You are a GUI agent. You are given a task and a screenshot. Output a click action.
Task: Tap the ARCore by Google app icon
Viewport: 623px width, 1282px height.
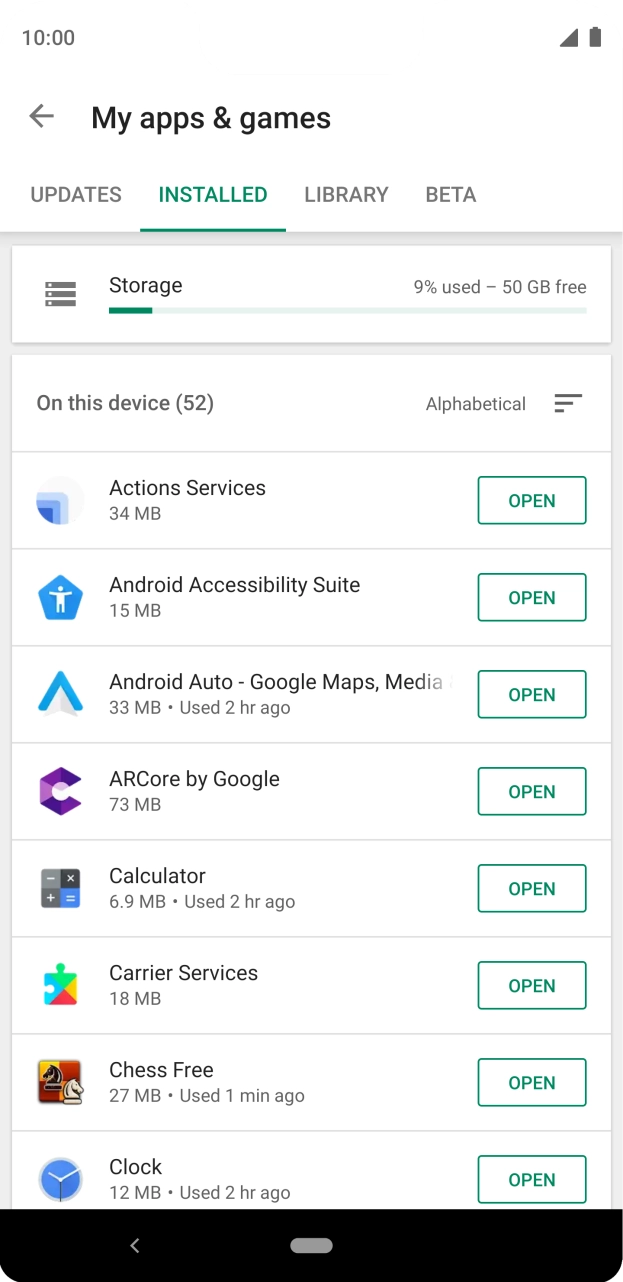60,791
